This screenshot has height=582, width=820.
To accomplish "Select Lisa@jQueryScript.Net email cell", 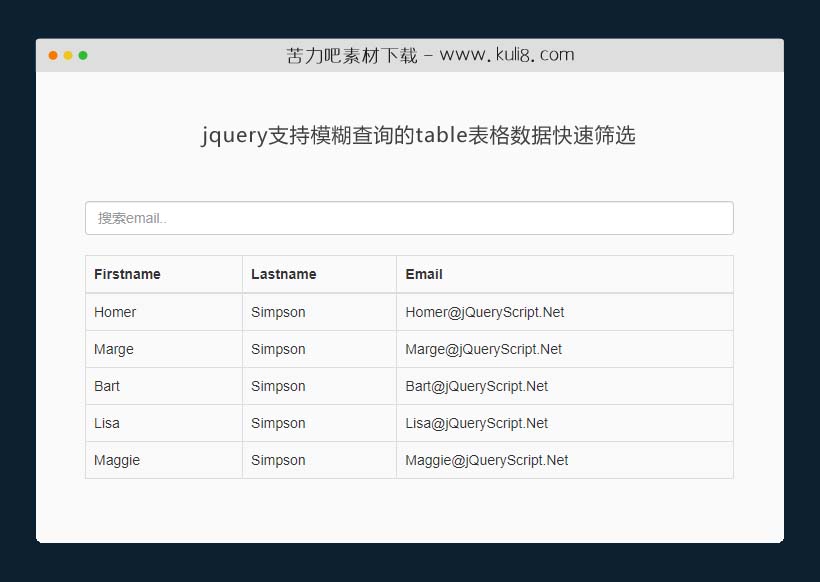I will pos(475,422).
